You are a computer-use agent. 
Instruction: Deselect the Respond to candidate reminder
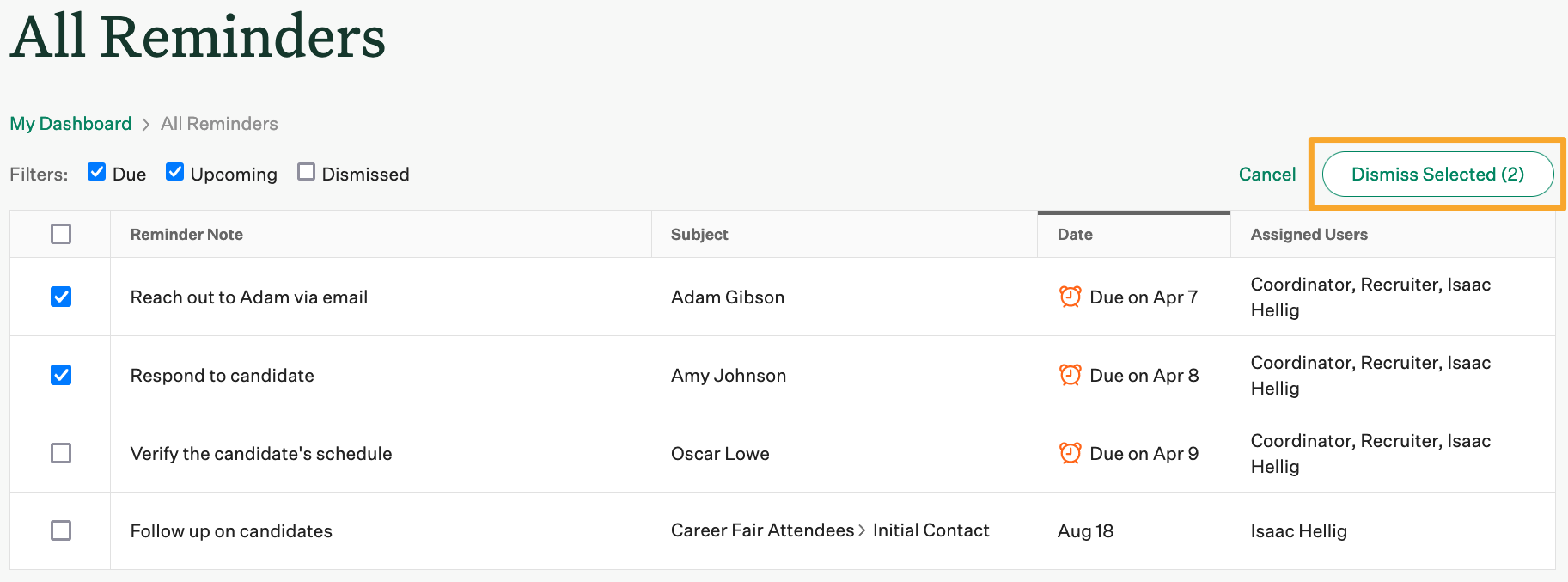pos(61,375)
